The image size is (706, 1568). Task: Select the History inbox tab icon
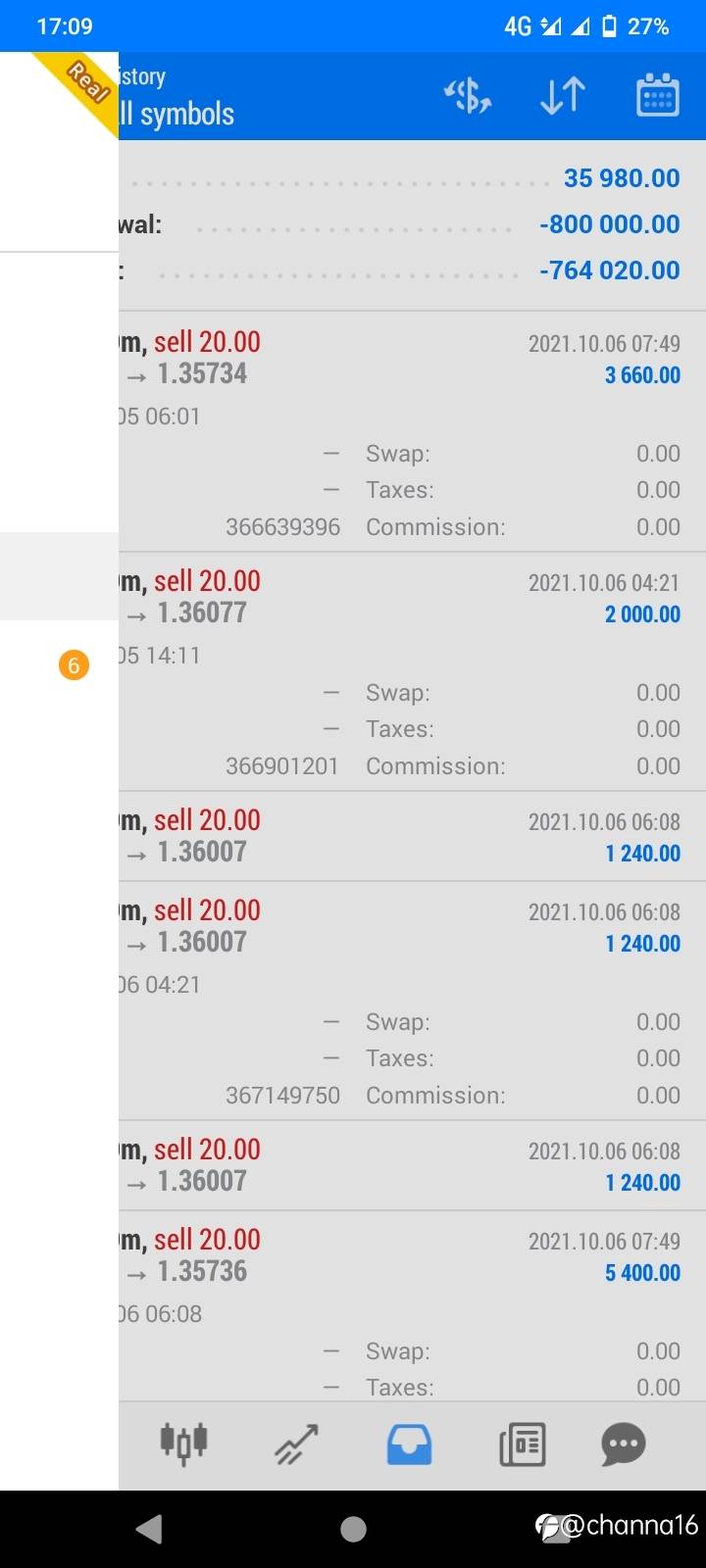tap(409, 1444)
